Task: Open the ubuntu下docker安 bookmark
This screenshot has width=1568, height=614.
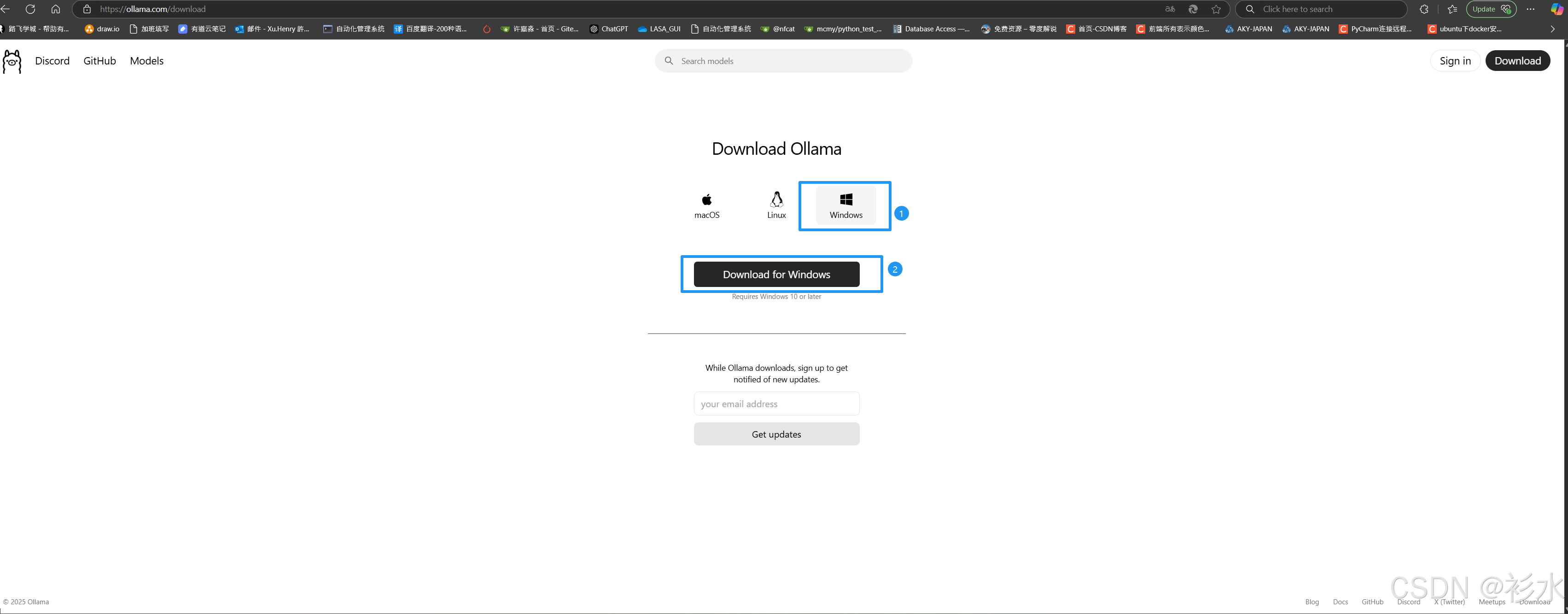Action: pyautogui.click(x=1464, y=29)
